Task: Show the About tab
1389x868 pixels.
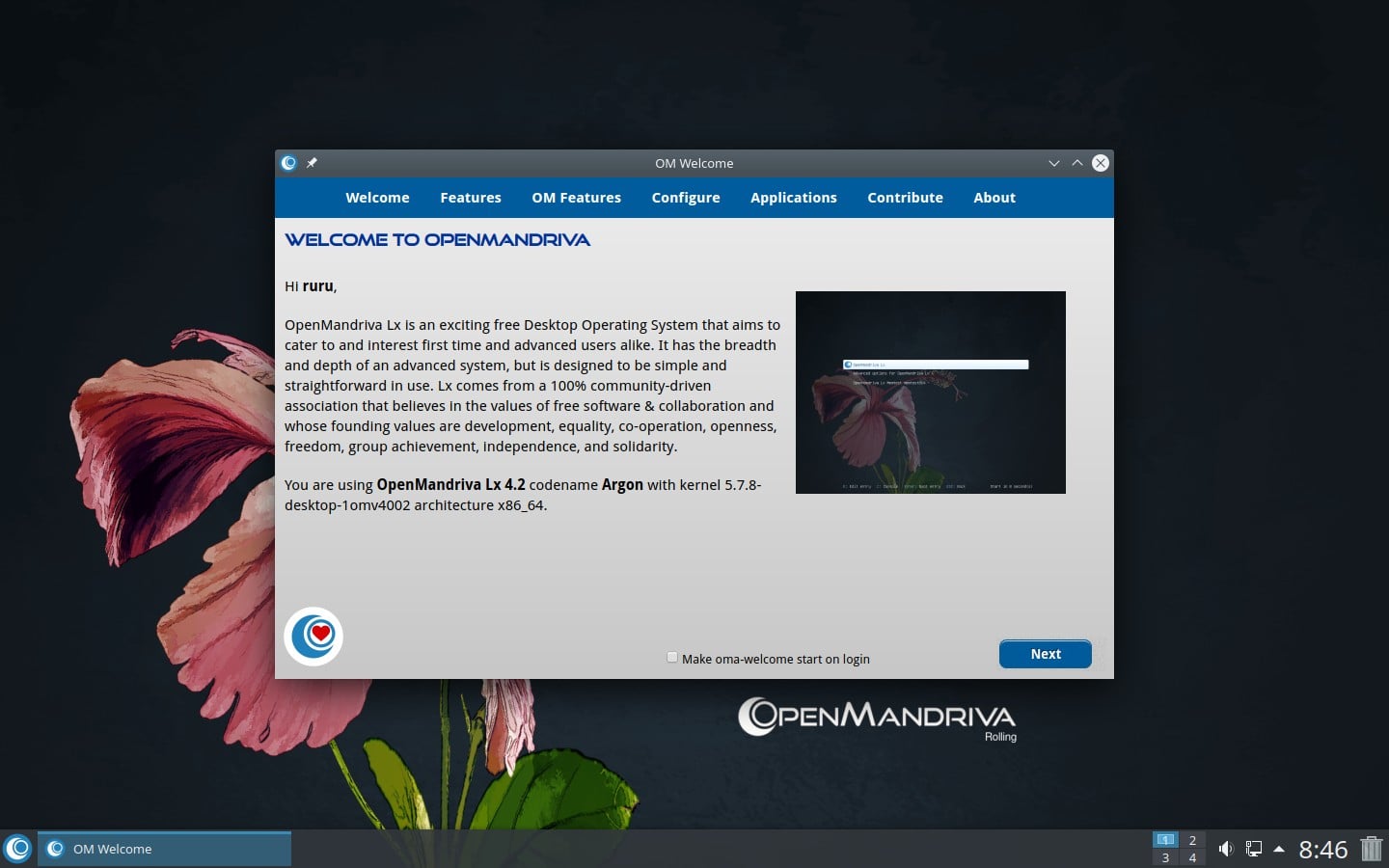Action: [994, 198]
